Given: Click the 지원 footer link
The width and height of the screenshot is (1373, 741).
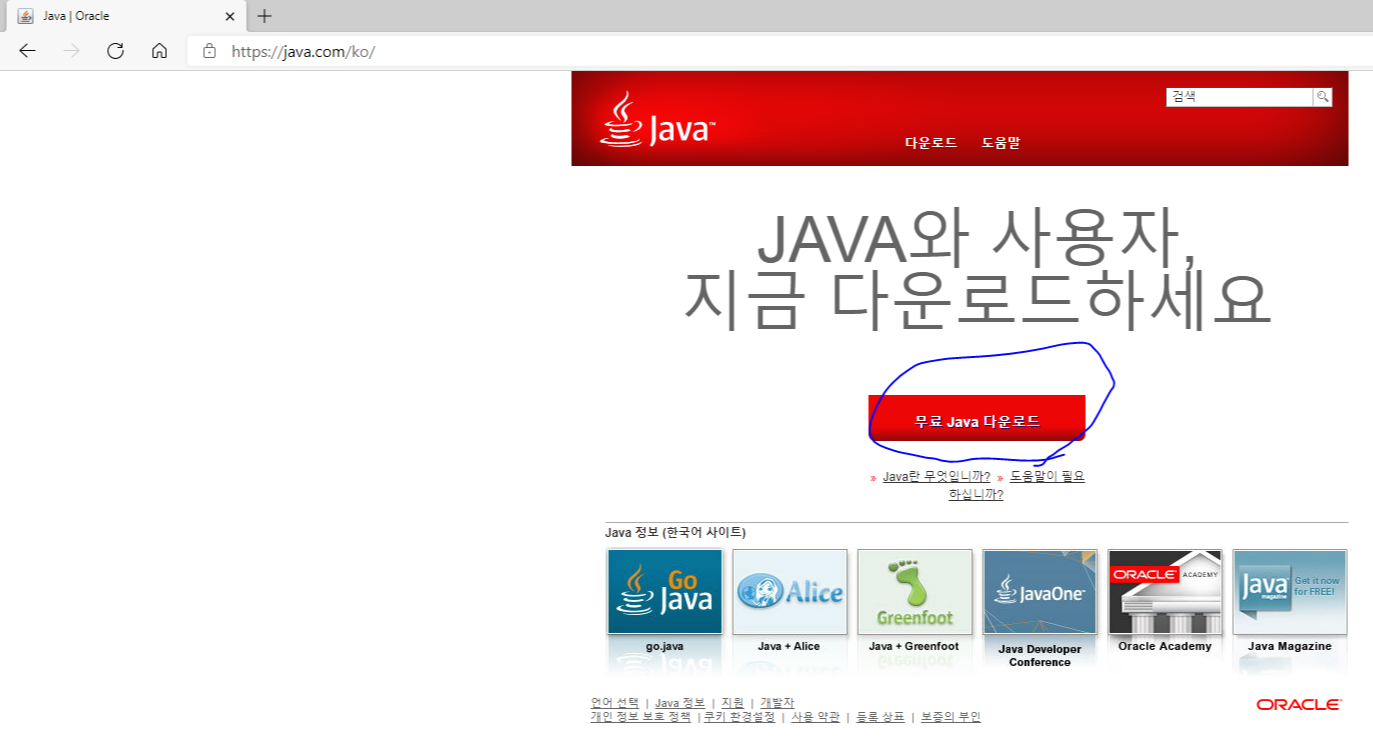Looking at the screenshot, I should (733, 703).
